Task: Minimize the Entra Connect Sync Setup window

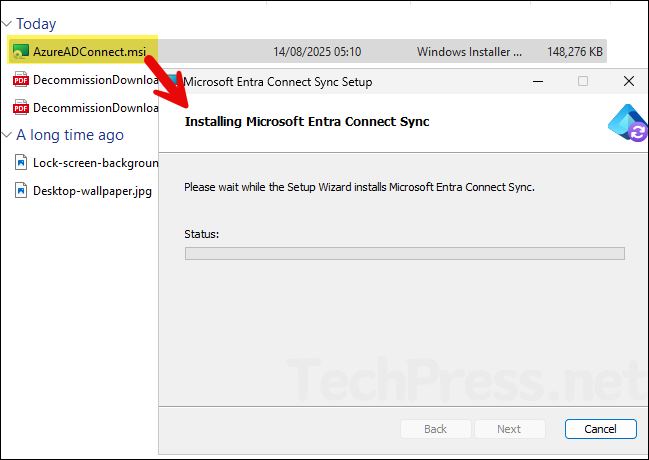Action: pyautogui.click(x=538, y=81)
